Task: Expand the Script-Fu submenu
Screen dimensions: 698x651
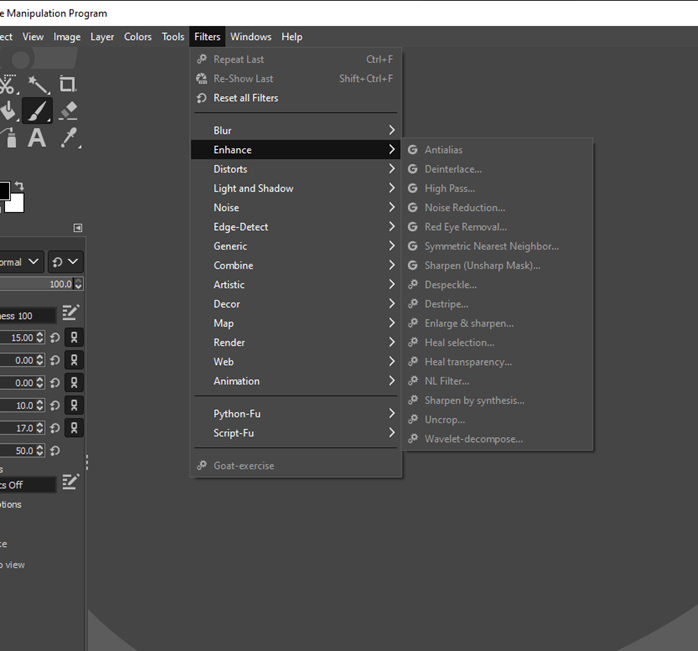Action: coord(296,433)
